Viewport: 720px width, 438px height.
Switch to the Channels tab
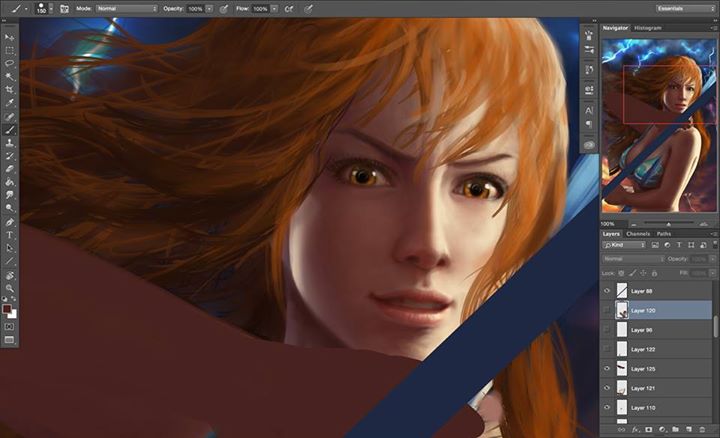638,233
